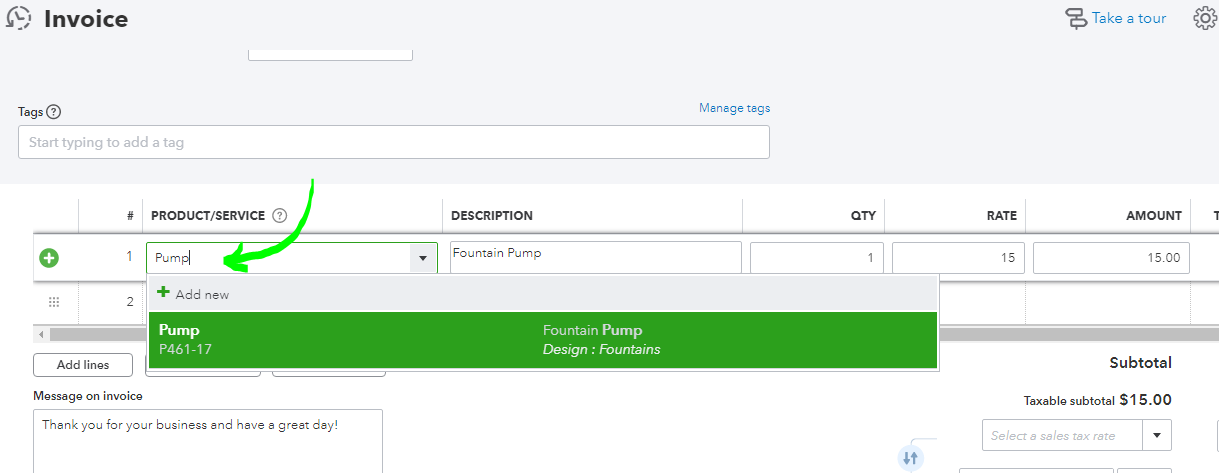1219x473 pixels.
Task: Choose the Pump P461-17 item suggestion
Action: coord(543,340)
